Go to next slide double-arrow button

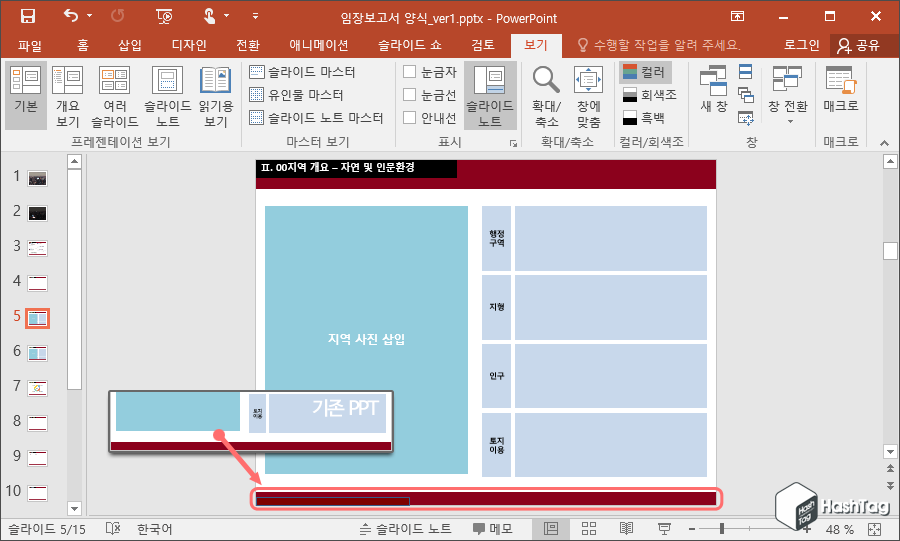click(x=890, y=485)
